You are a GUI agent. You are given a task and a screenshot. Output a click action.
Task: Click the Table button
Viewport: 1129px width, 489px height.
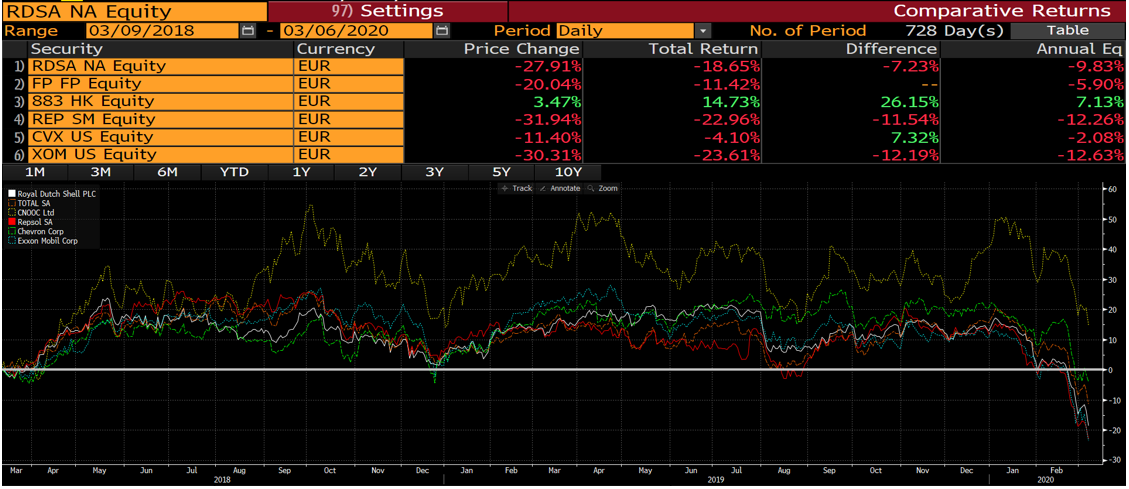coord(1068,31)
